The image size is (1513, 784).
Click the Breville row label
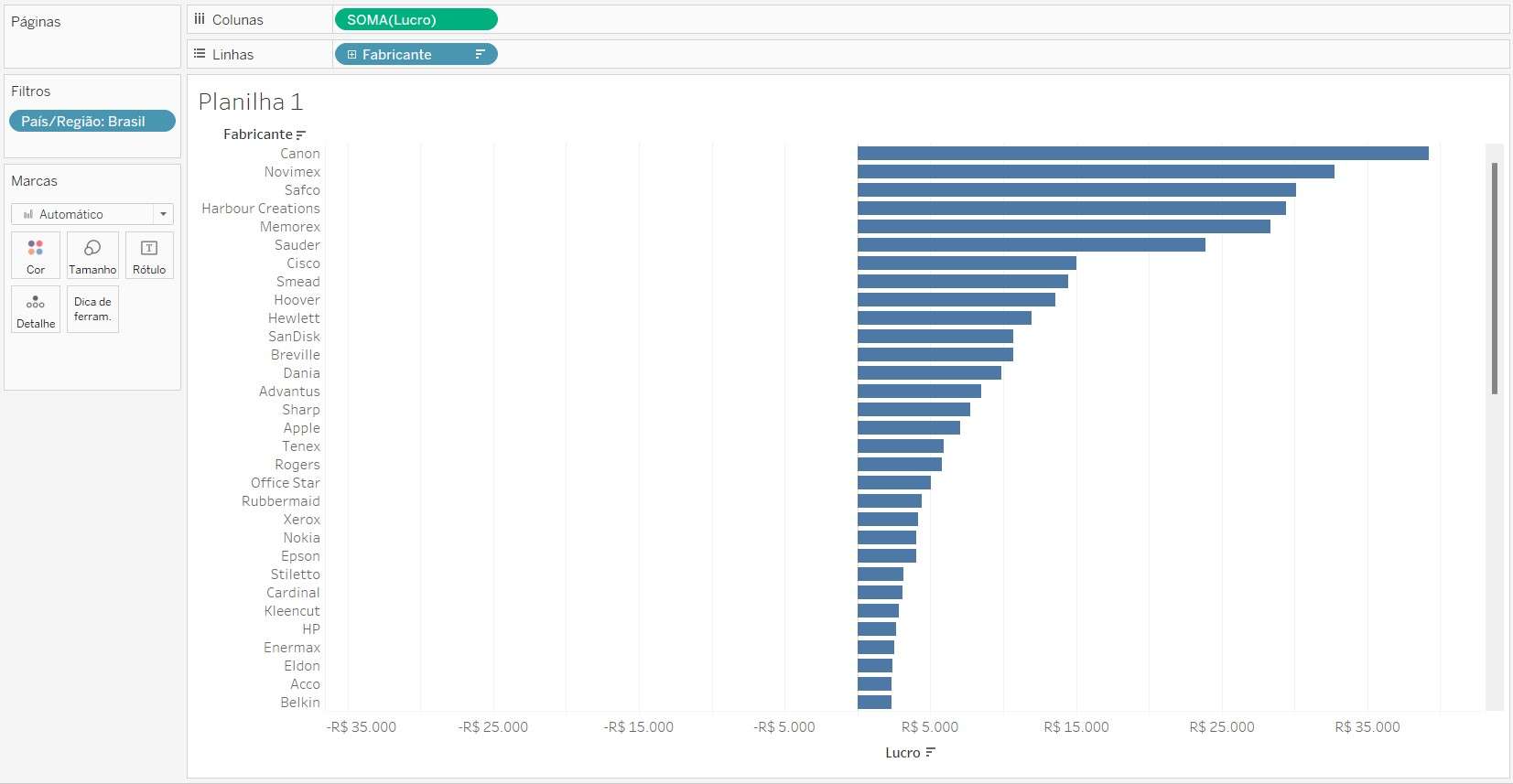click(296, 355)
